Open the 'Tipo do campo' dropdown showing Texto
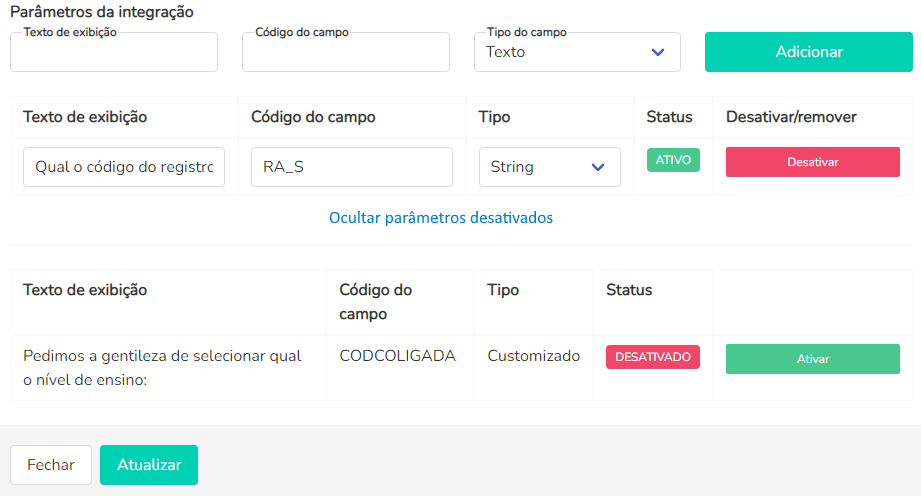Image resolution: width=921 pixels, height=496 pixels. 577,52
